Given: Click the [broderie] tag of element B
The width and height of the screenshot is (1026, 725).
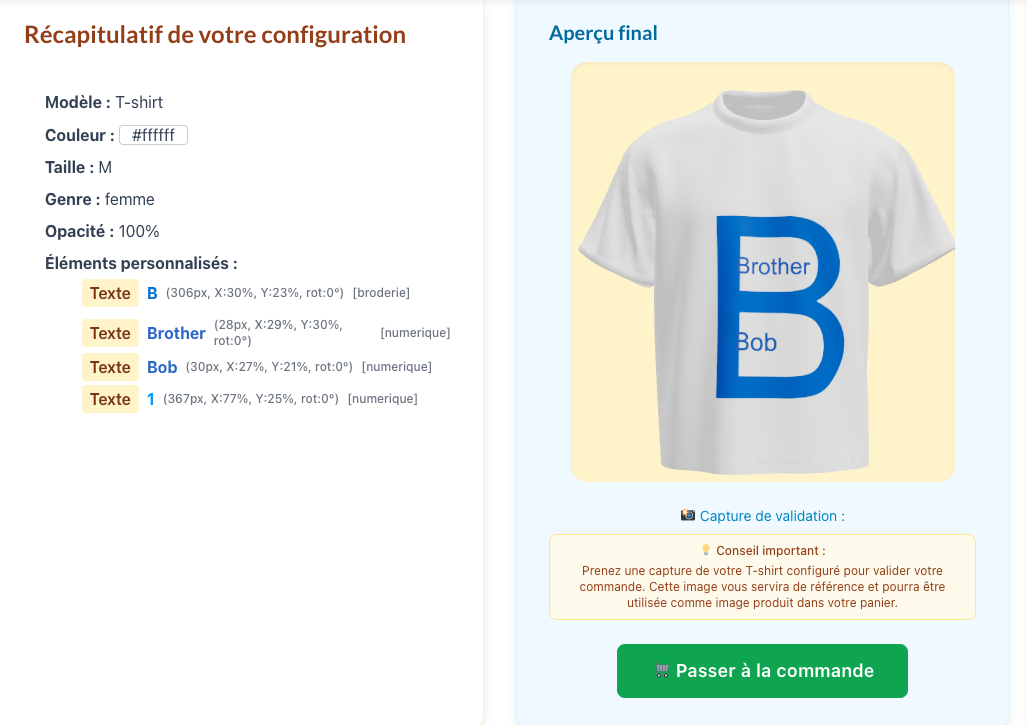Looking at the screenshot, I should (x=381, y=293).
